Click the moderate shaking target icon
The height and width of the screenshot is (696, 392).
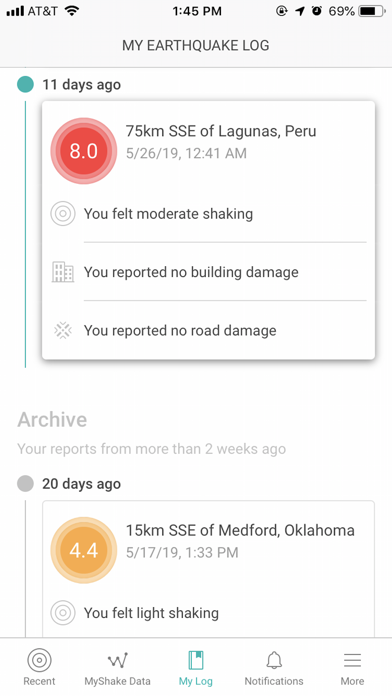click(x=63, y=214)
